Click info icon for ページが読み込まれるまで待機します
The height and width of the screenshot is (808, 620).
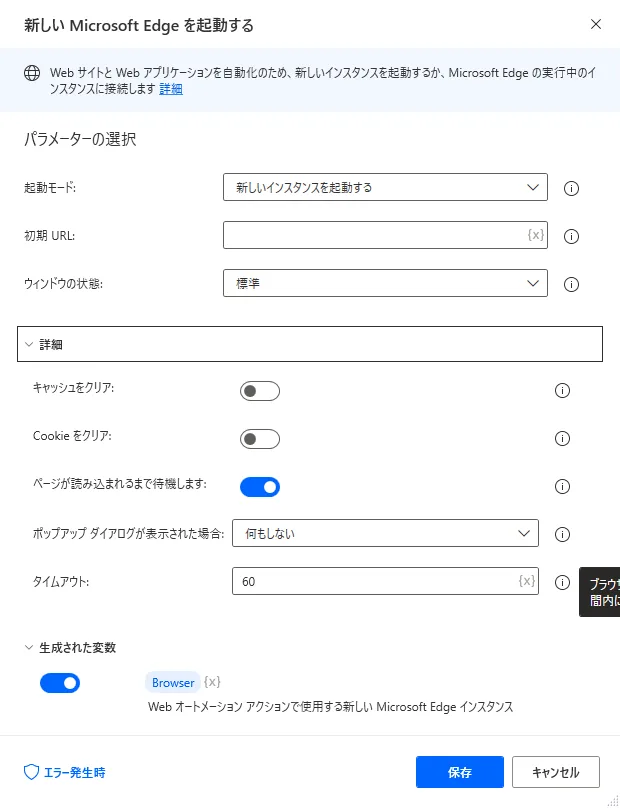pyautogui.click(x=562, y=486)
